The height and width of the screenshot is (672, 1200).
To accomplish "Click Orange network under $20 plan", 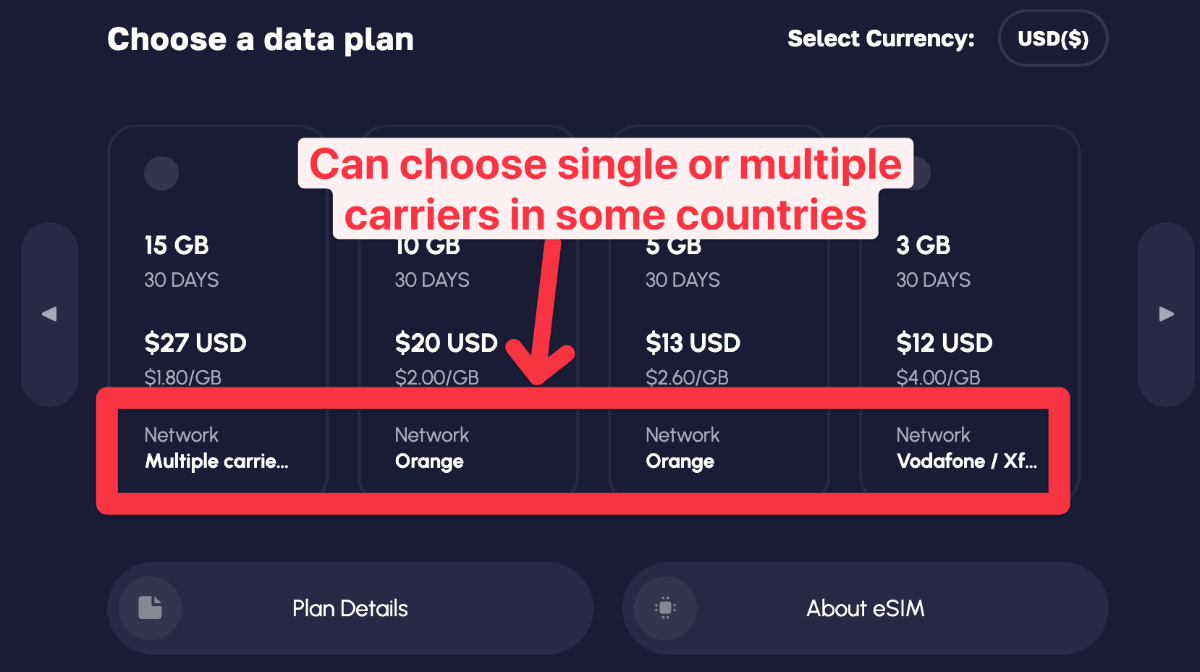I will [429, 461].
